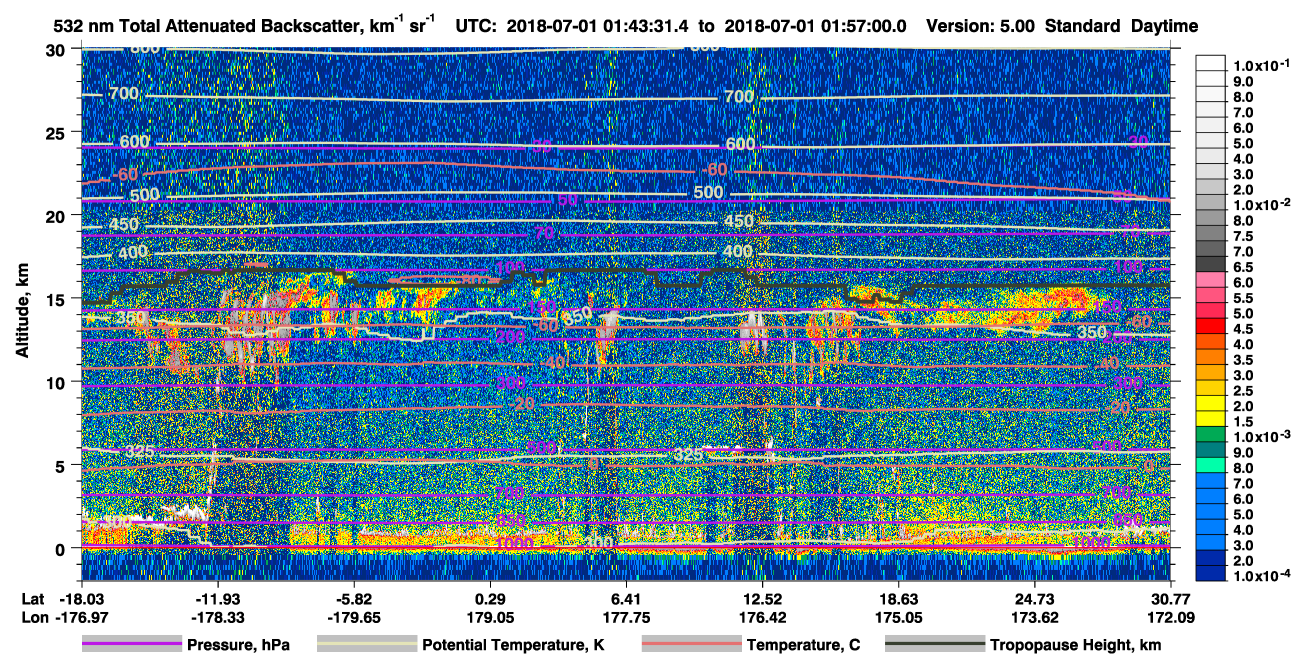Click altitude axis tick label 15
The image size is (1300, 667).
(56, 298)
